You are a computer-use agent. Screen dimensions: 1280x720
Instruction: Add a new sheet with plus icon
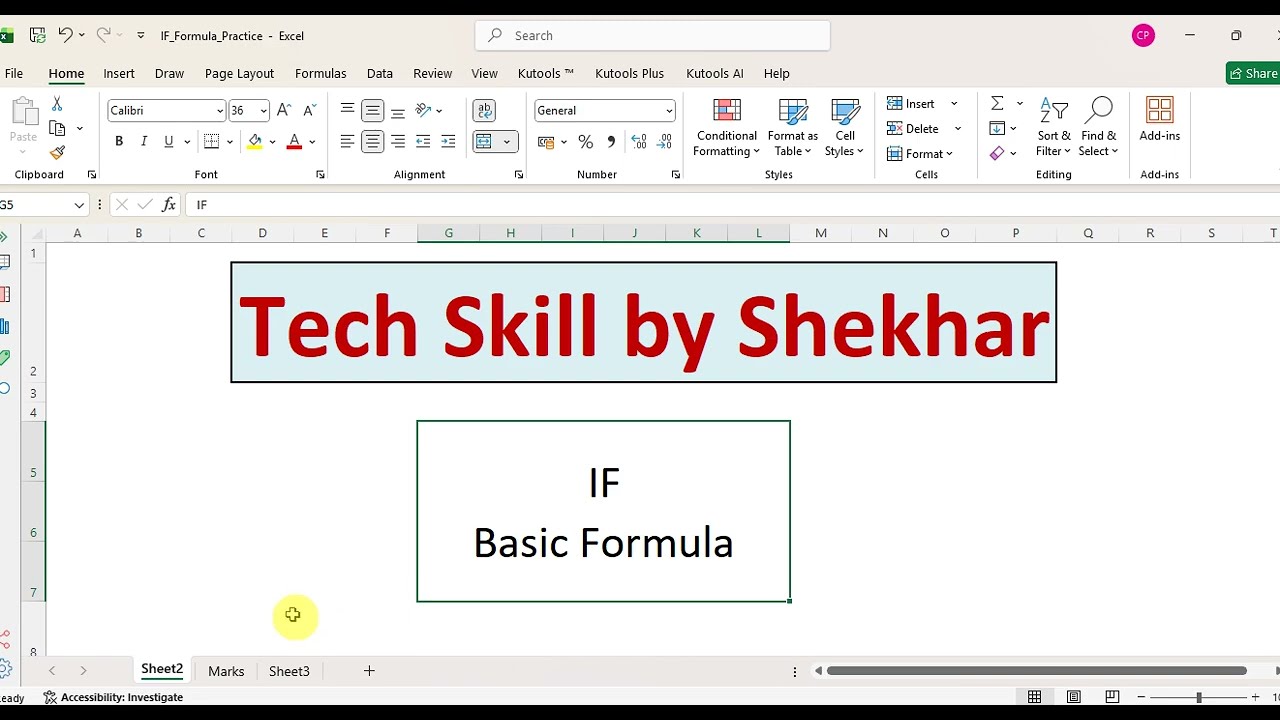(x=369, y=671)
